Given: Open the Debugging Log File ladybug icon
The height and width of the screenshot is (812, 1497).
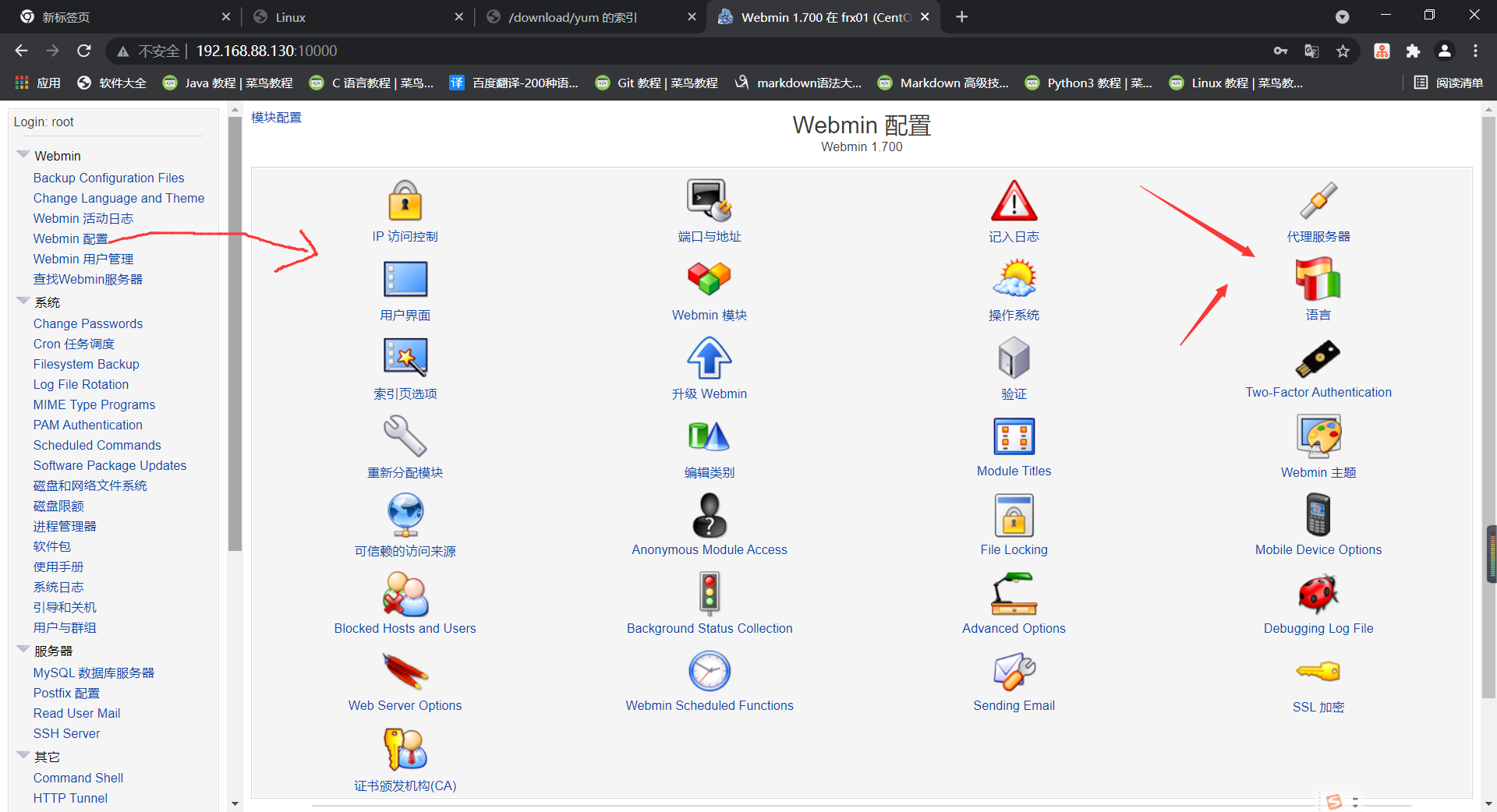Looking at the screenshot, I should (x=1318, y=594).
